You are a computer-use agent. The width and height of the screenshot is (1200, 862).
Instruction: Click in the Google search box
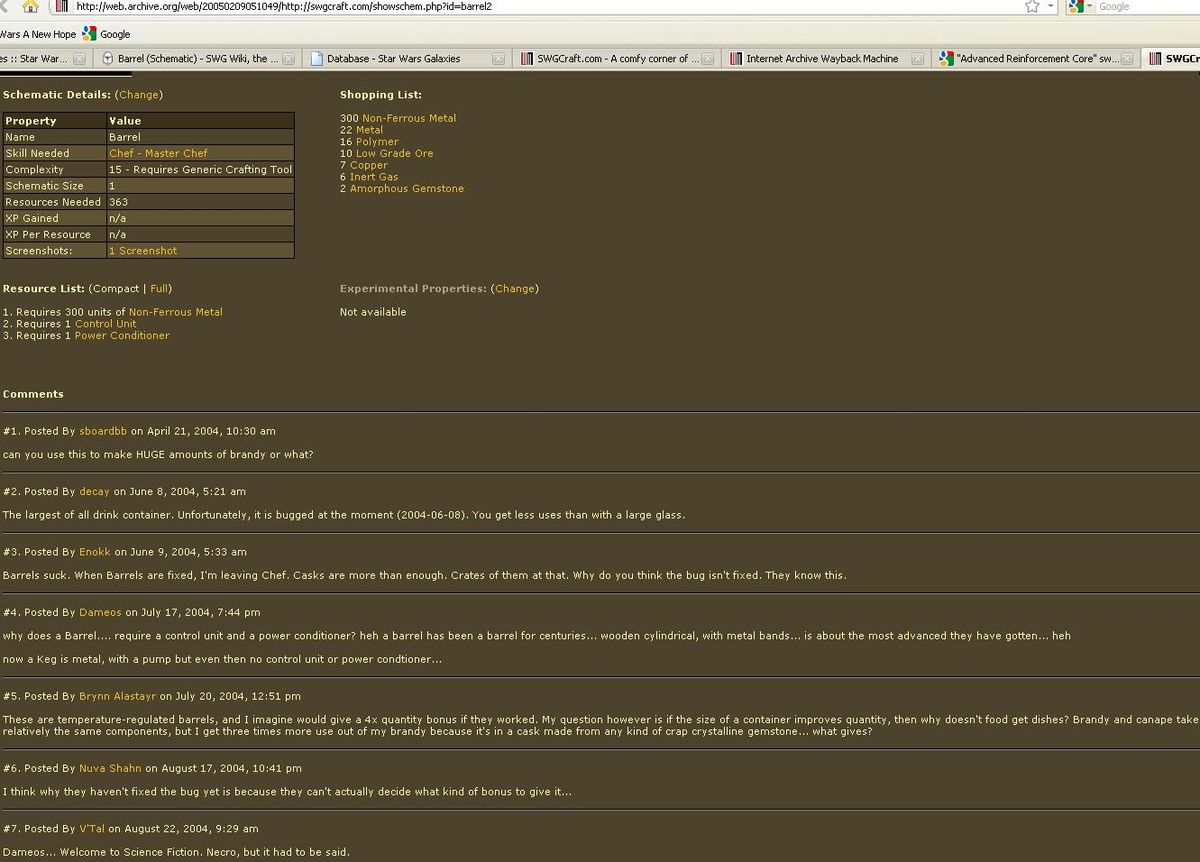tap(1145, 6)
